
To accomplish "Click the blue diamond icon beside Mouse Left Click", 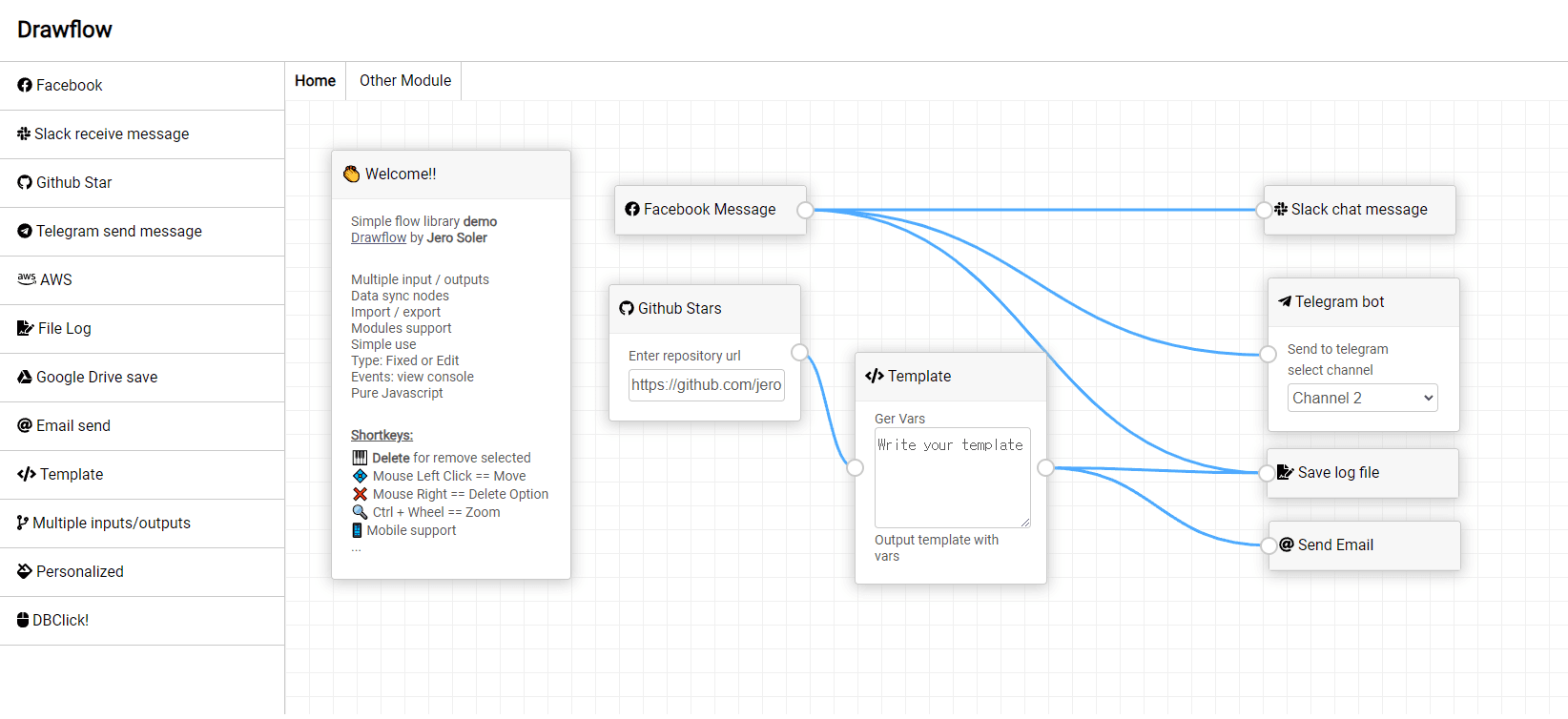I will coord(360,476).
